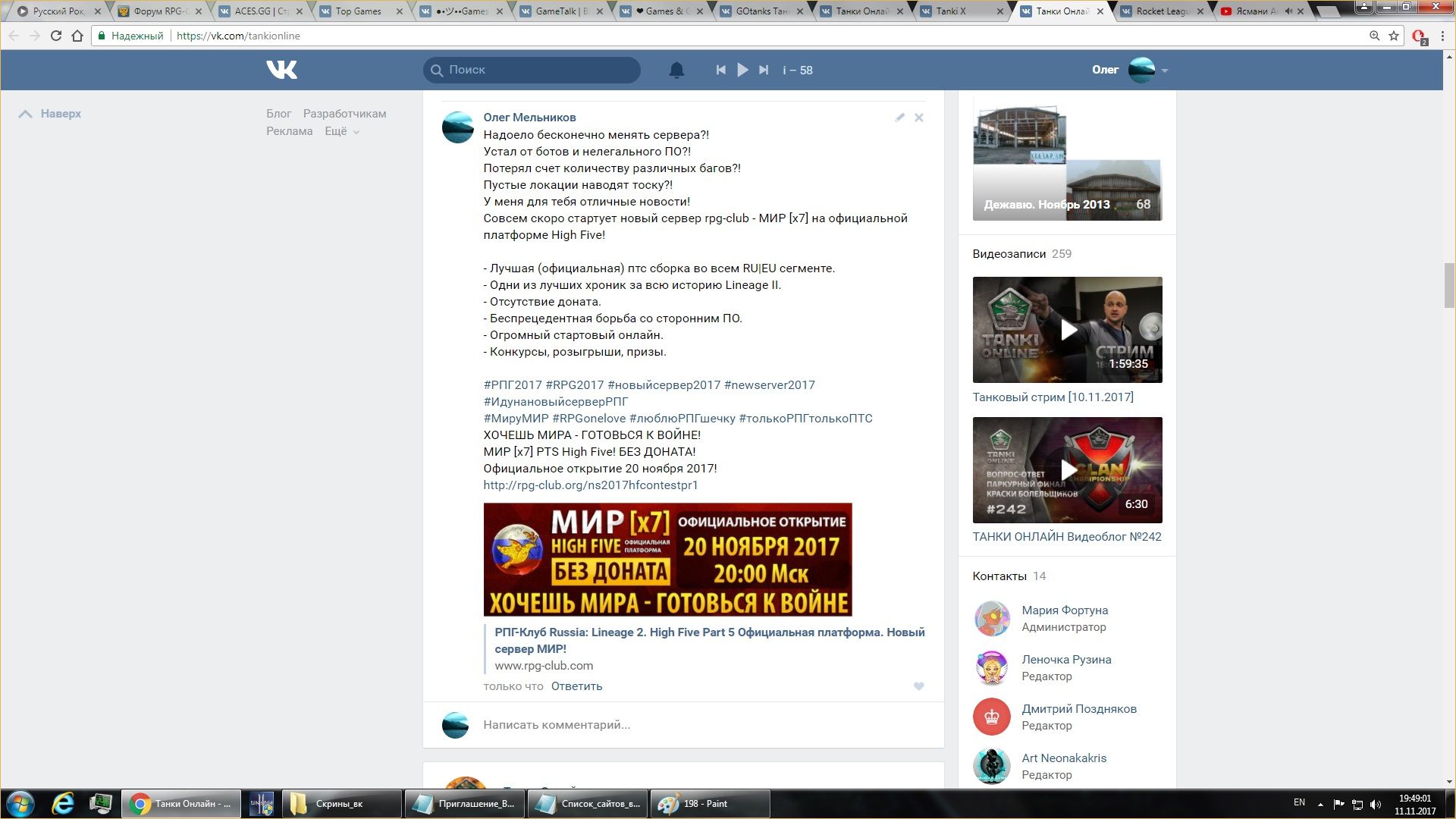Open the РПГ-Клуб Russia link snippet title
Image resolution: width=1456 pixels, height=819 pixels.
710,641
